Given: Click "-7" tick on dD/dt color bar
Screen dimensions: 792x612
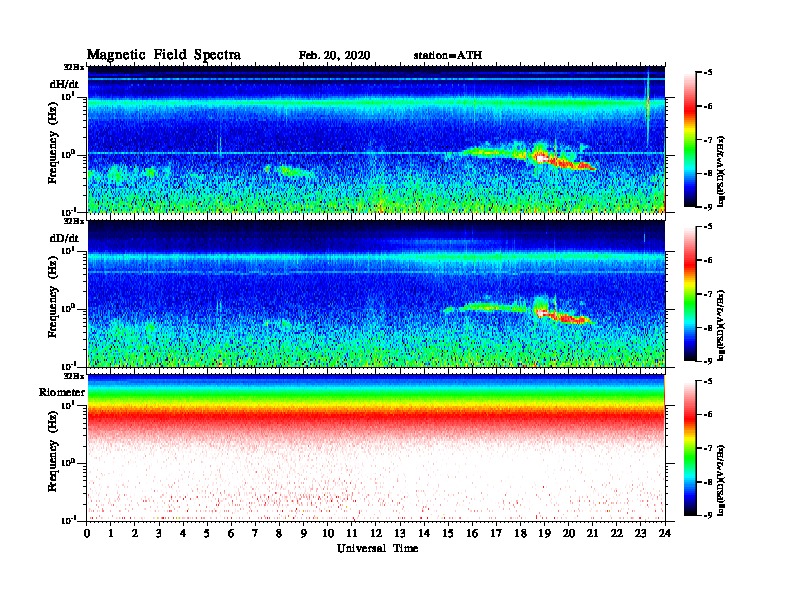Looking at the screenshot, I should coord(707,294).
